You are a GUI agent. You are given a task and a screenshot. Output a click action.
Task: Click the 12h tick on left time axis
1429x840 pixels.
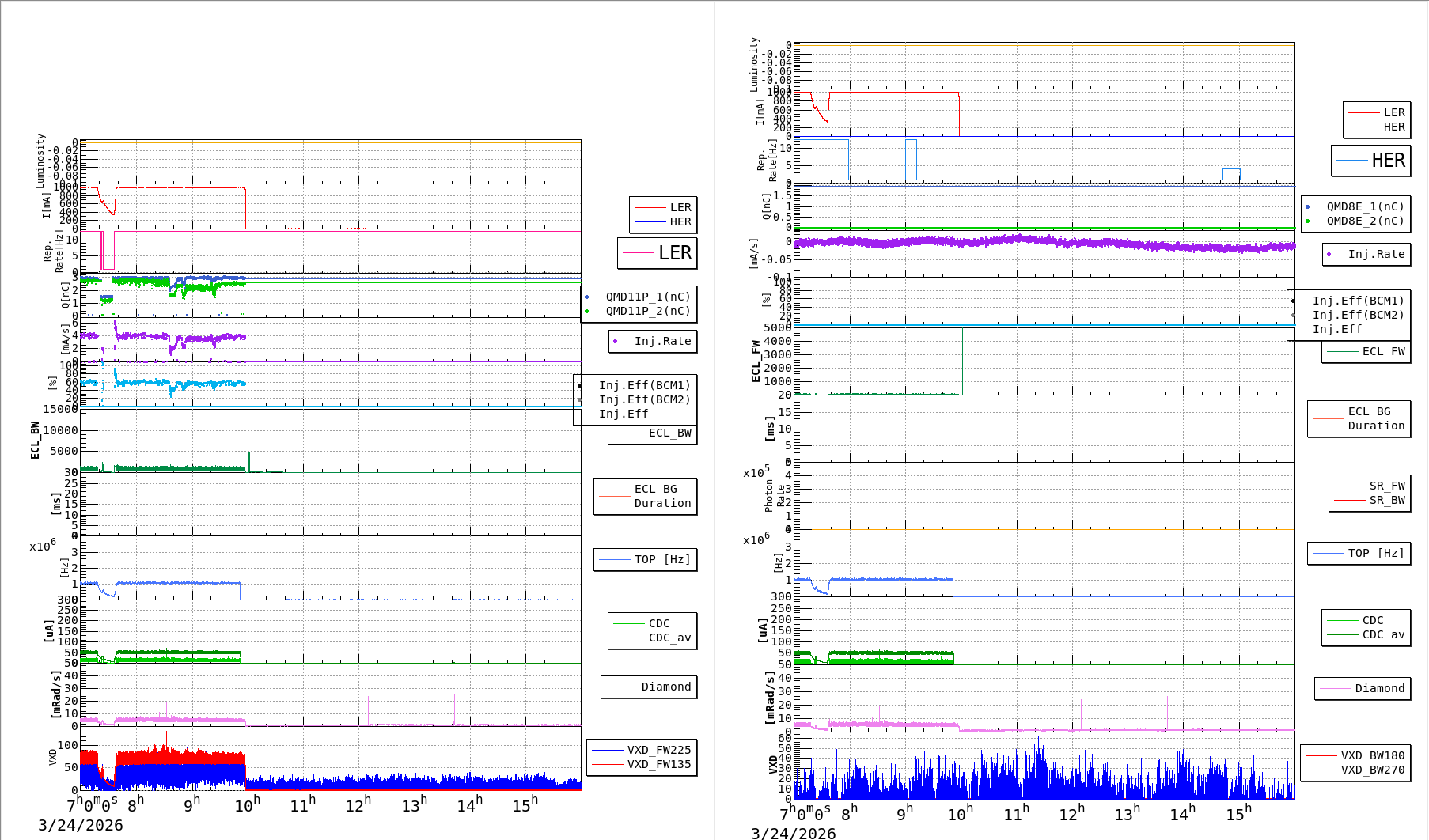(x=358, y=805)
